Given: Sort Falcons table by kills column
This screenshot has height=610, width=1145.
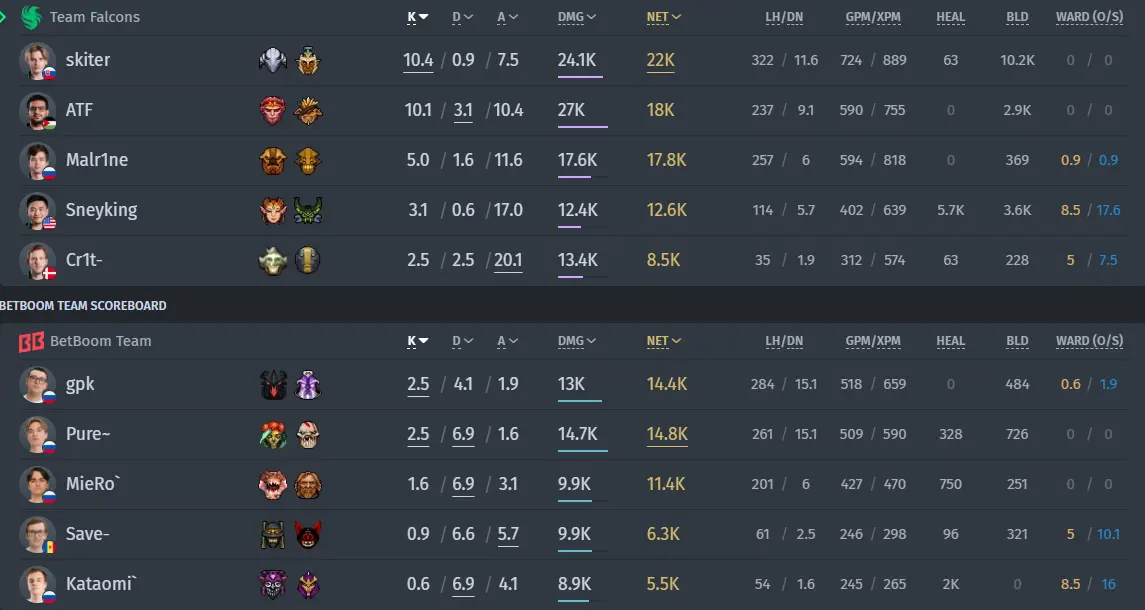Looking at the screenshot, I should click(x=418, y=17).
